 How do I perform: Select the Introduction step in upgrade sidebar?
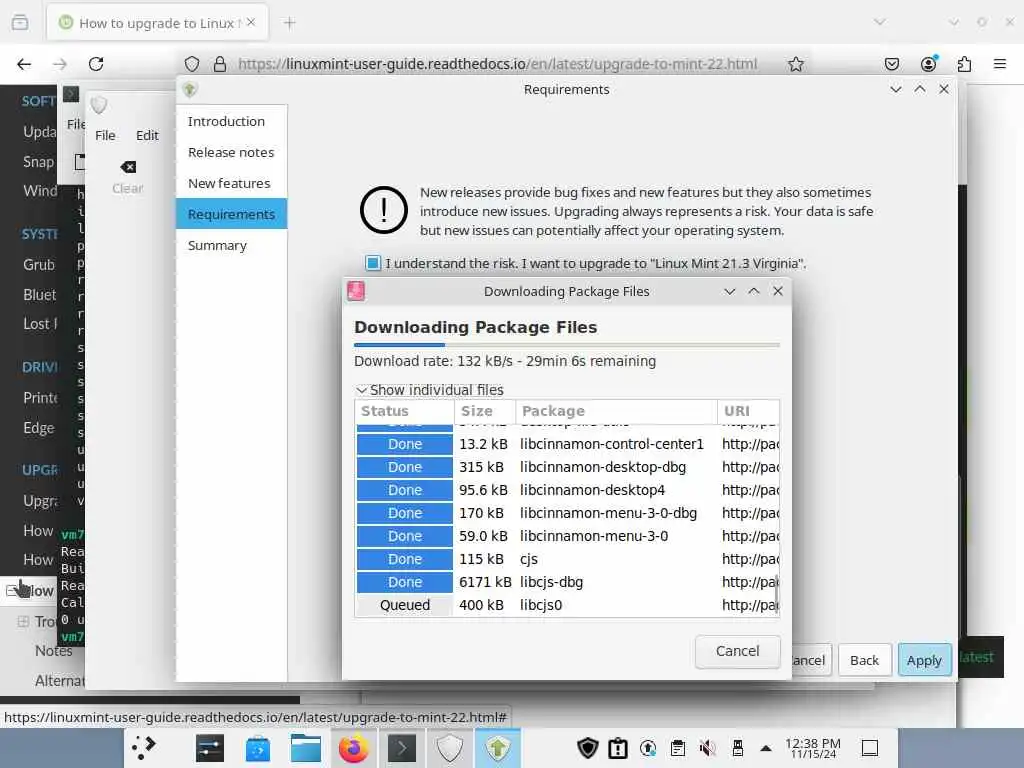coord(231,121)
